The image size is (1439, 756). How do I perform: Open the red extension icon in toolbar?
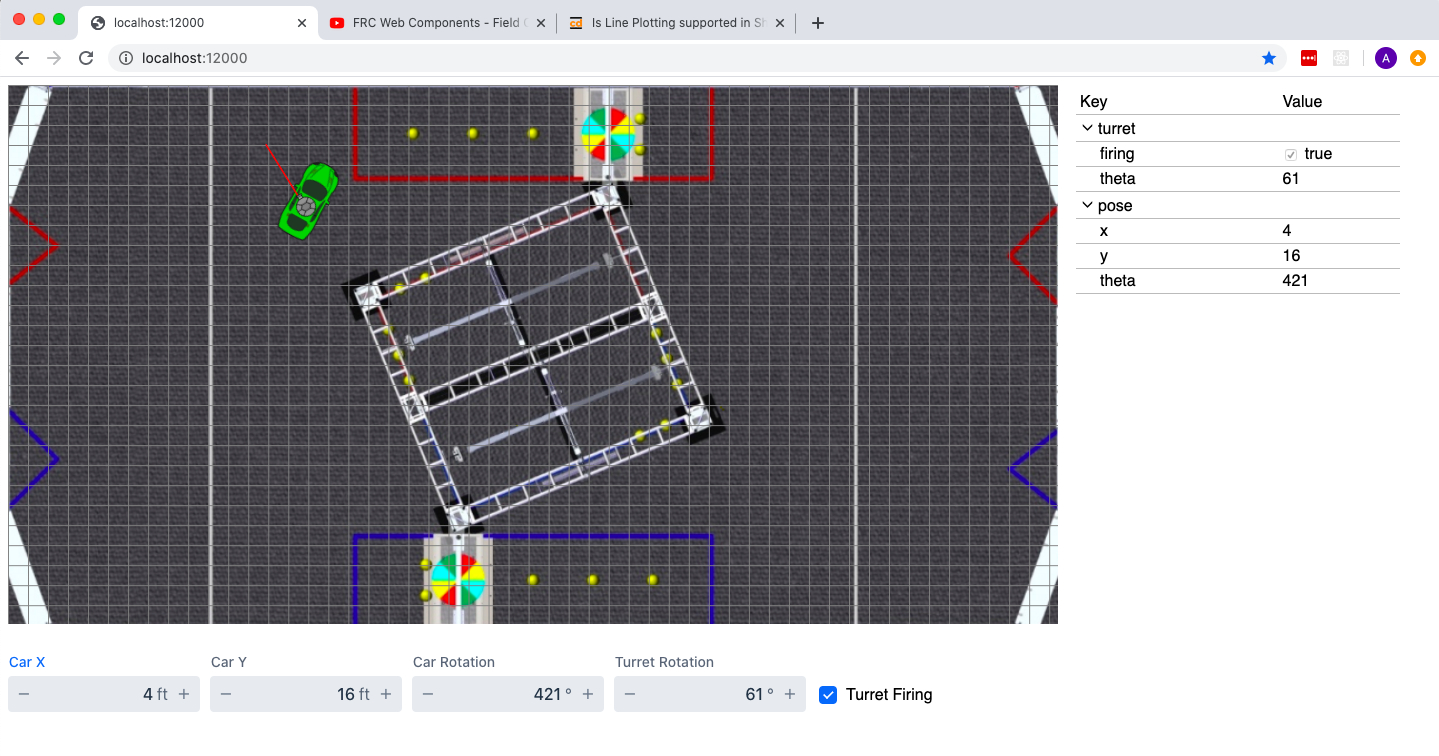pos(1309,58)
